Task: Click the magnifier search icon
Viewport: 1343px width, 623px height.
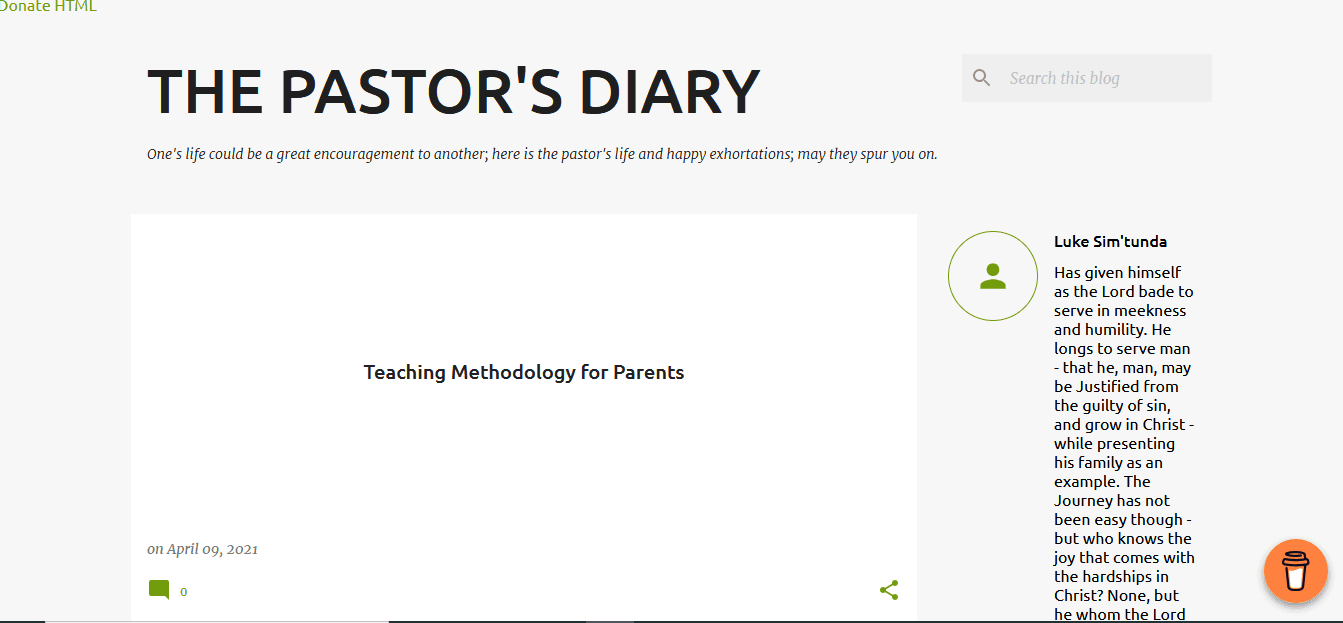Action: (x=982, y=78)
